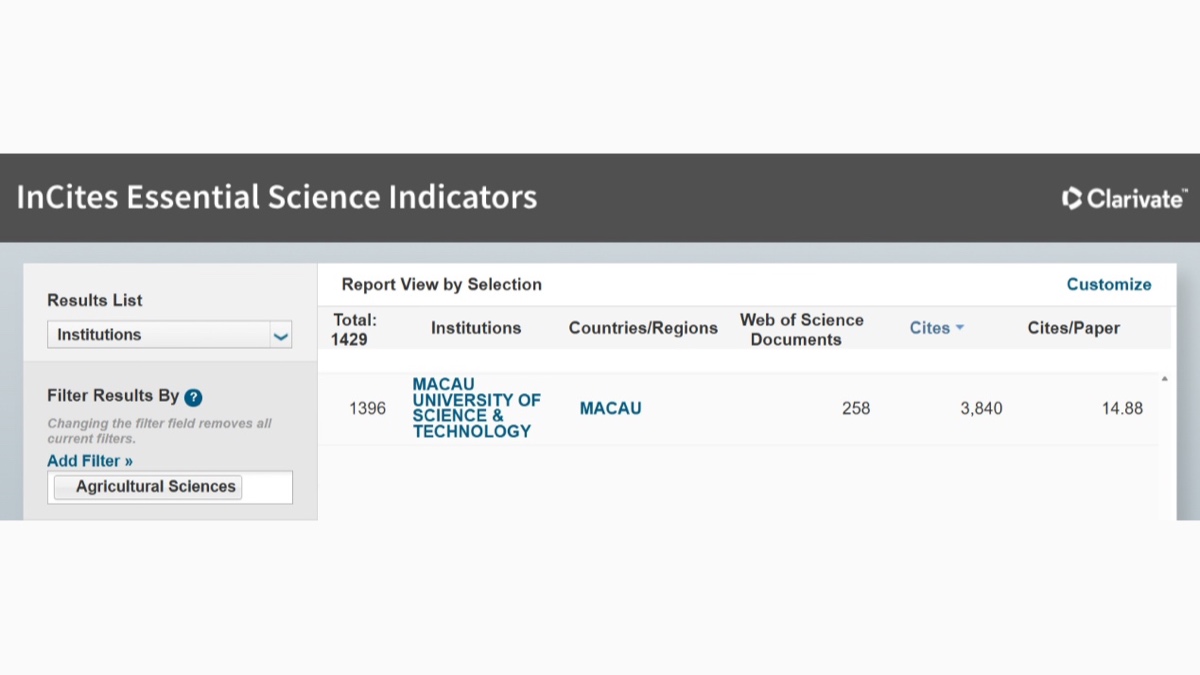Open the Customize report link

(1108, 285)
